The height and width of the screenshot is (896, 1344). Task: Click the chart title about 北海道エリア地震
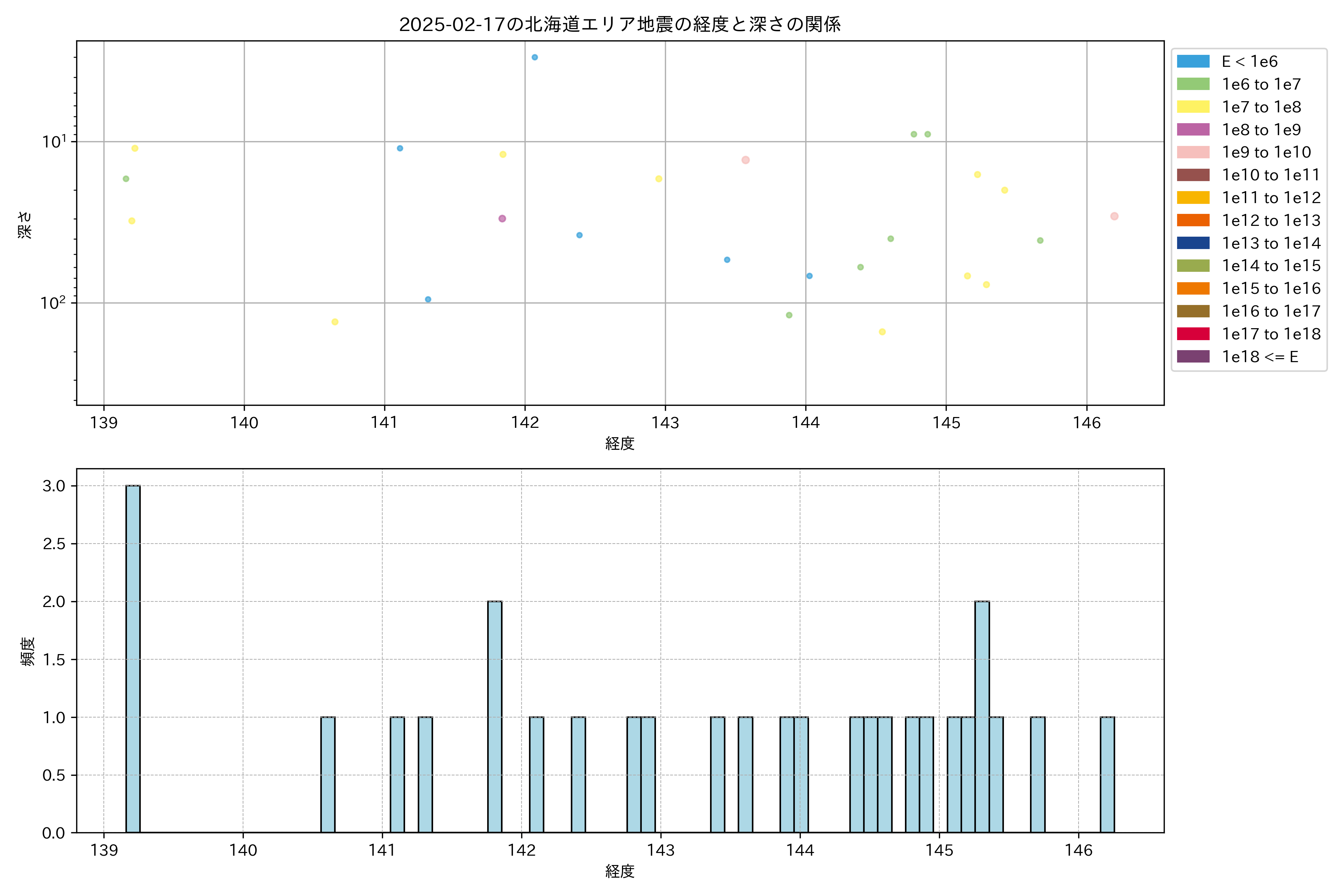619,25
